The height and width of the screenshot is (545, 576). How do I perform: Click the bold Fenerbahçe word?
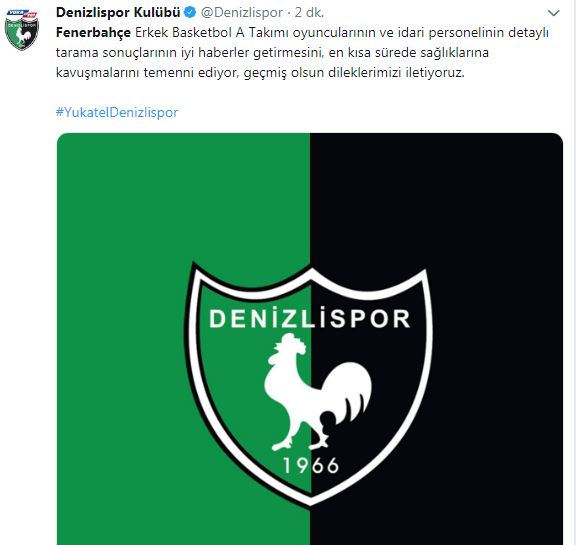click(93, 33)
